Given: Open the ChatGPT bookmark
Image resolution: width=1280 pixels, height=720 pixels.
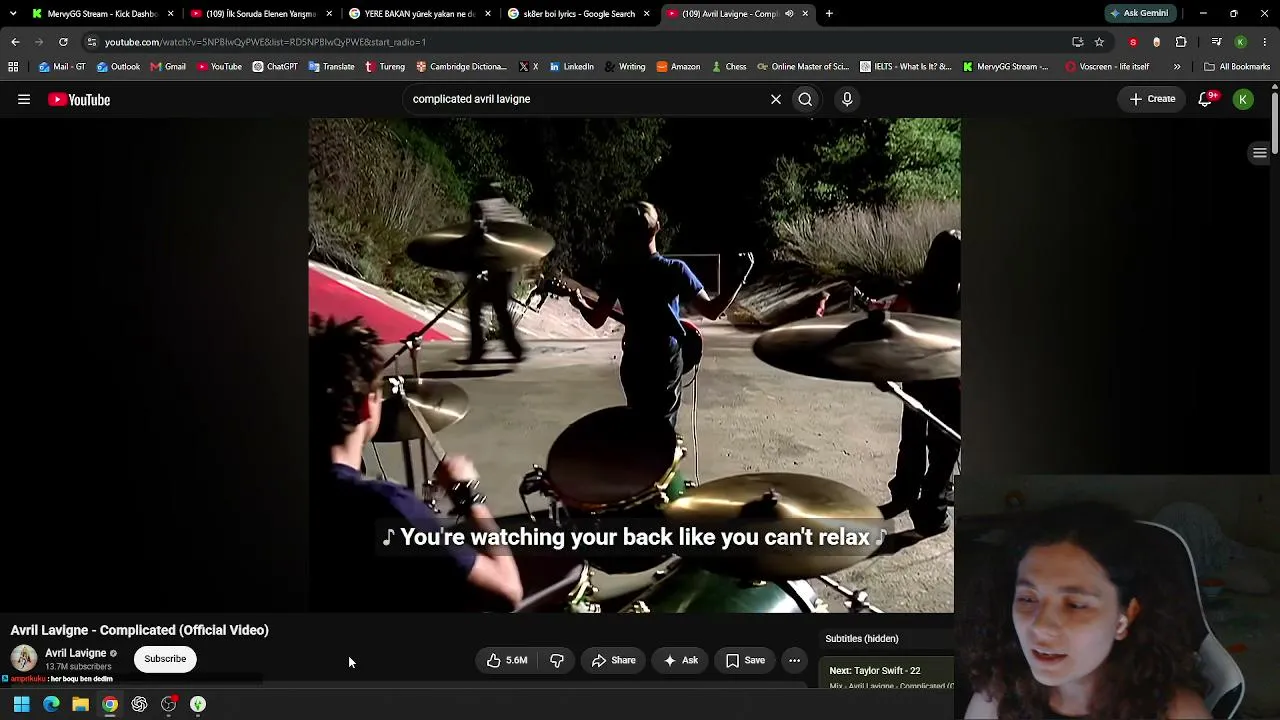Looking at the screenshot, I should (x=275, y=67).
